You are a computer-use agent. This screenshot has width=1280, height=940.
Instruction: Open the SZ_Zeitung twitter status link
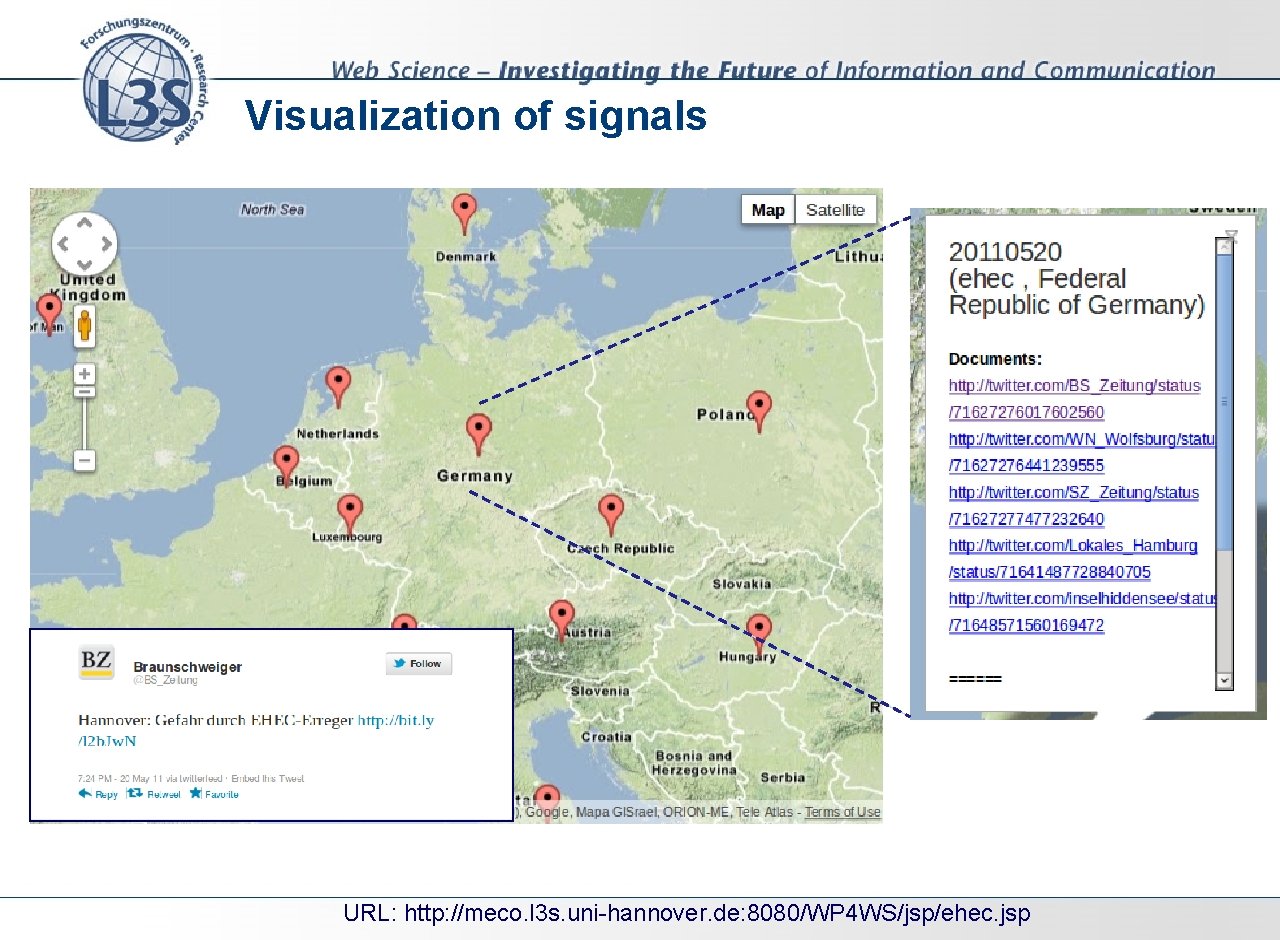(x=1074, y=505)
